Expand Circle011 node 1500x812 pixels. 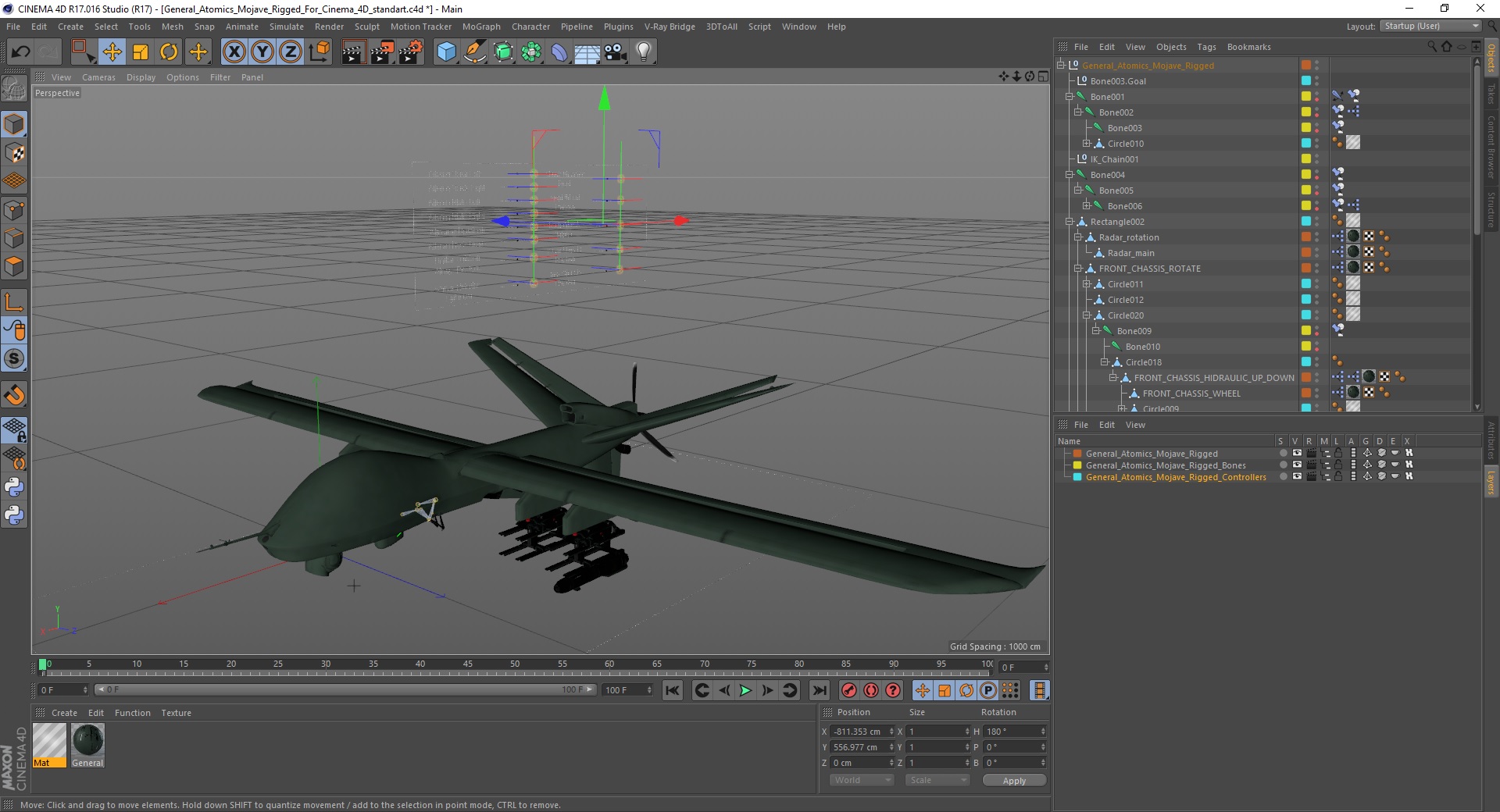[x=1087, y=284]
